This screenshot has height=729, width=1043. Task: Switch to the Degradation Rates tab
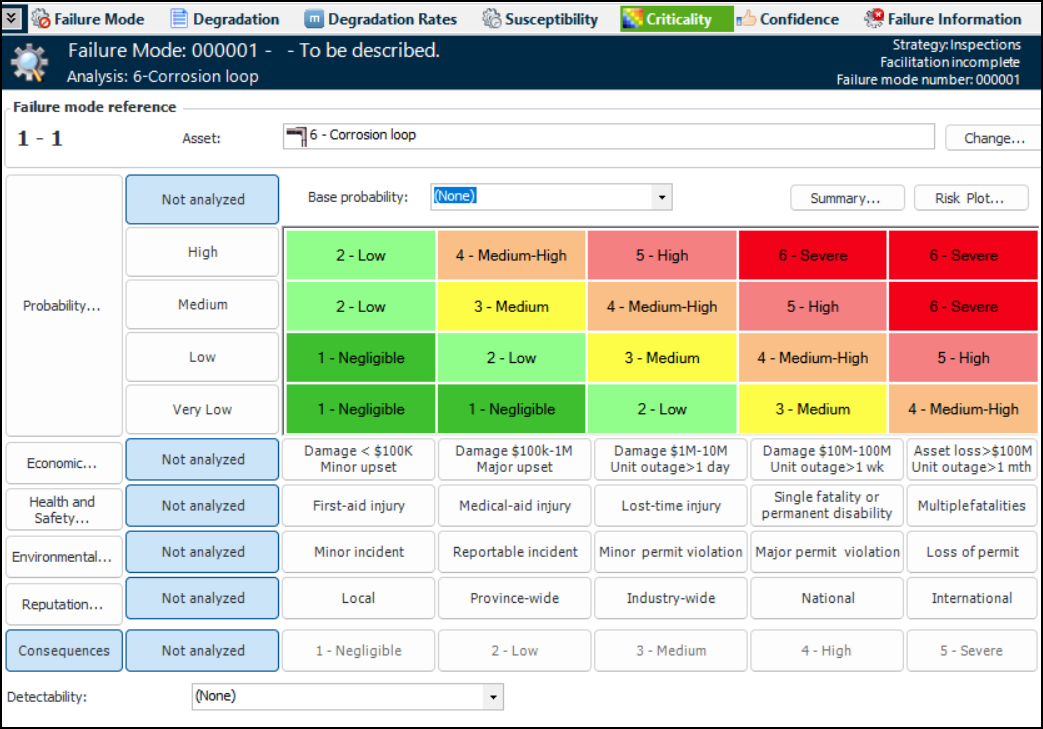[x=392, y=19]
